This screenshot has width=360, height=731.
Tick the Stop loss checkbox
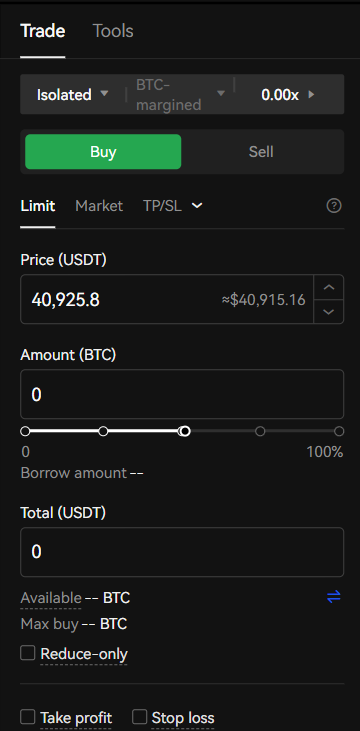click(139, 717)
